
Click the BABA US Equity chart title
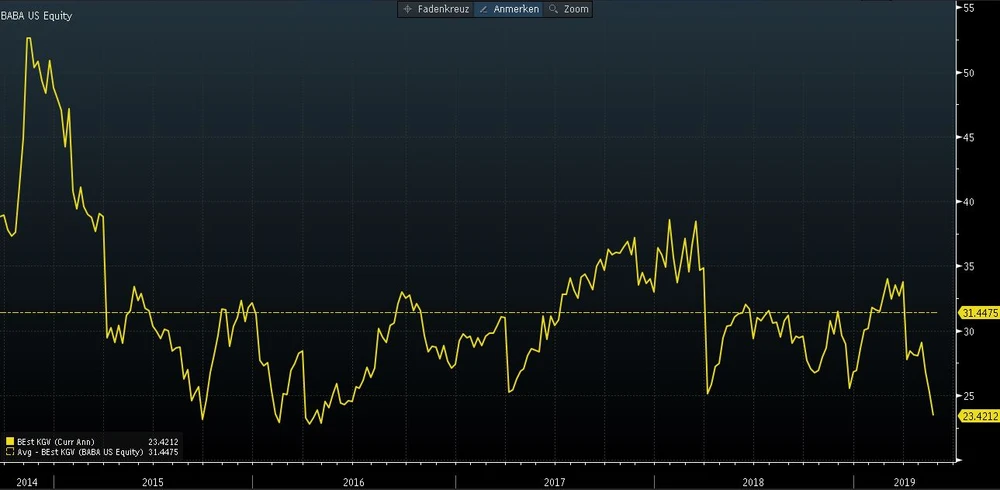pos(36,16)
